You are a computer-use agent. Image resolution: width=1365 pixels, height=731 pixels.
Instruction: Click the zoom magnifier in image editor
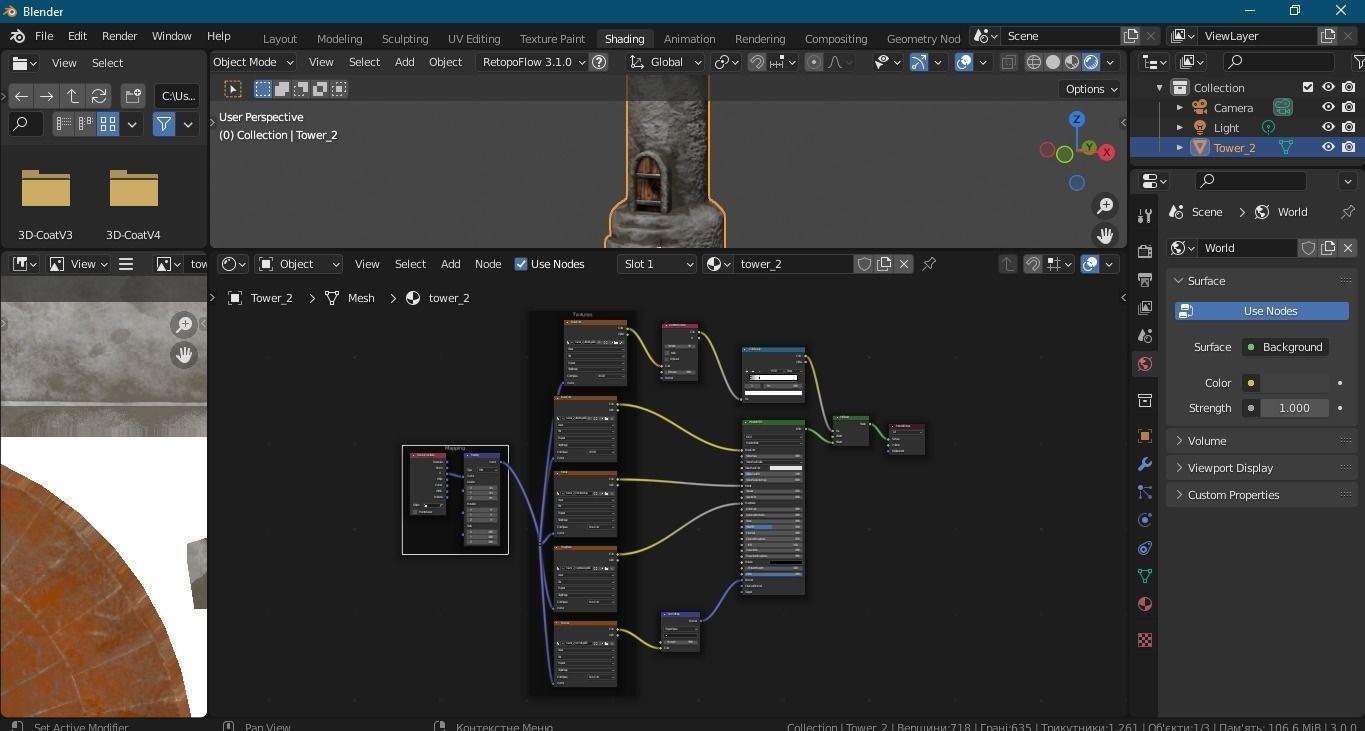184,324
